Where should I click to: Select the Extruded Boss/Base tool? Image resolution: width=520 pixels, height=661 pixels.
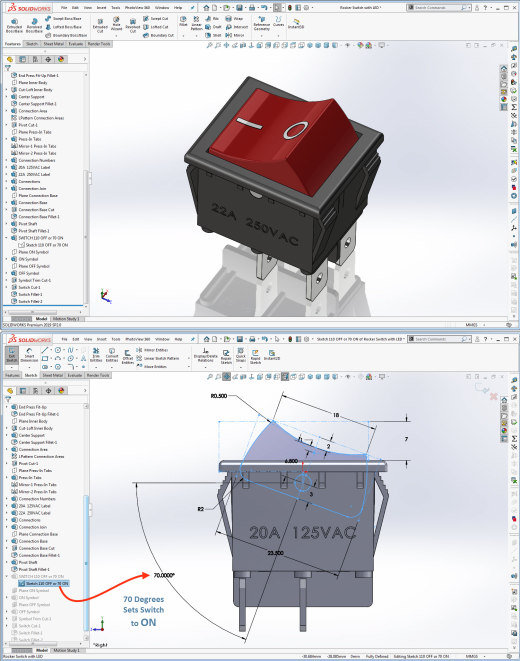coord(14,25)
